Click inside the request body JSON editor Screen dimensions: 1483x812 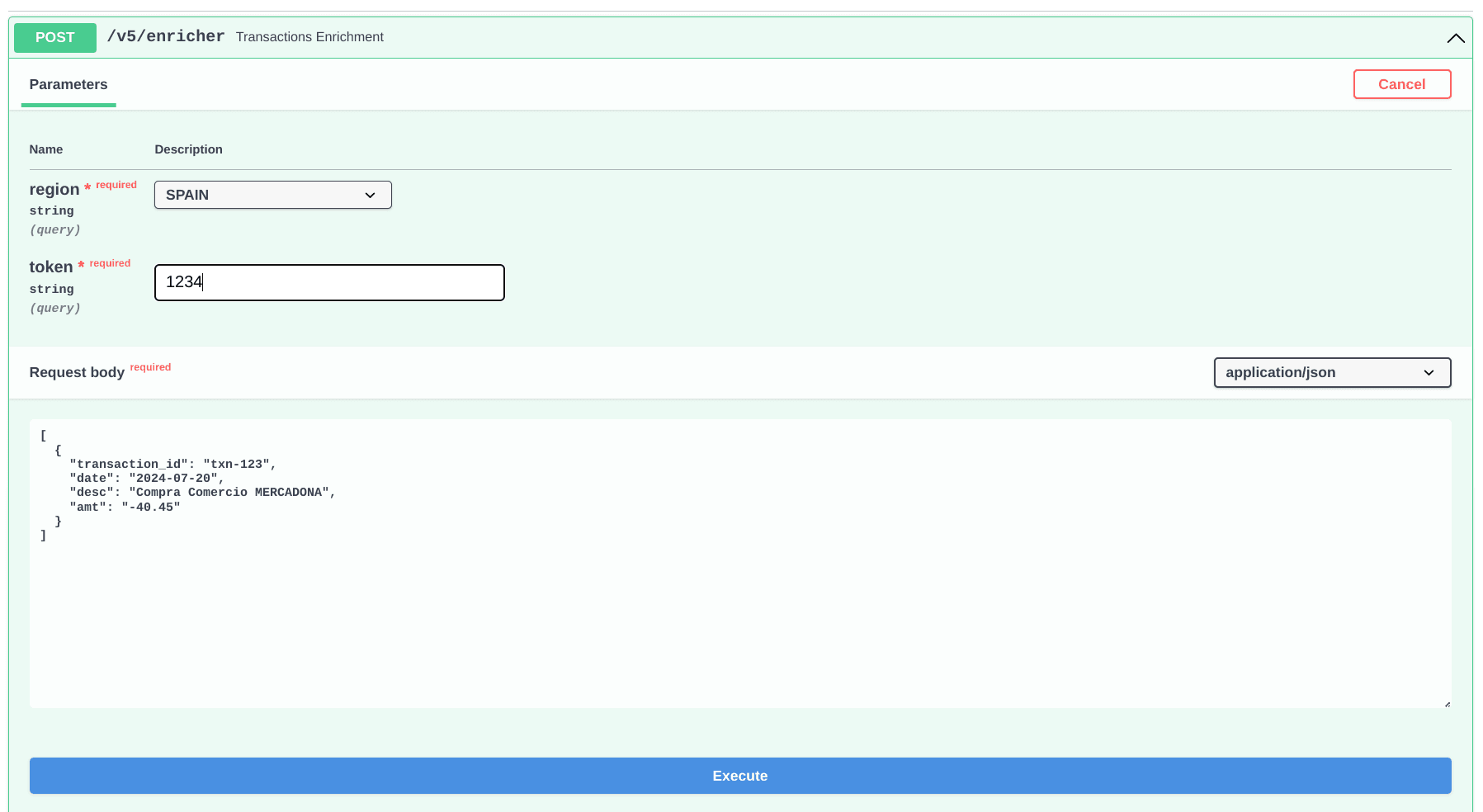[x=740, y=564]
